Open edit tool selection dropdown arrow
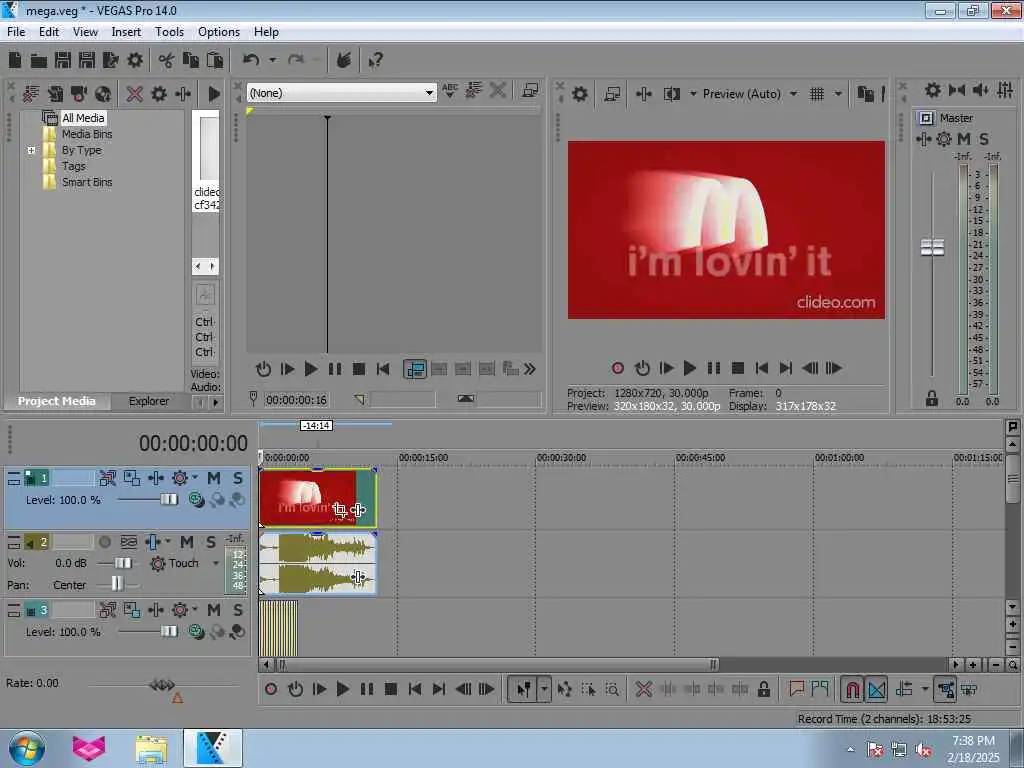 [x=544, y=689]
